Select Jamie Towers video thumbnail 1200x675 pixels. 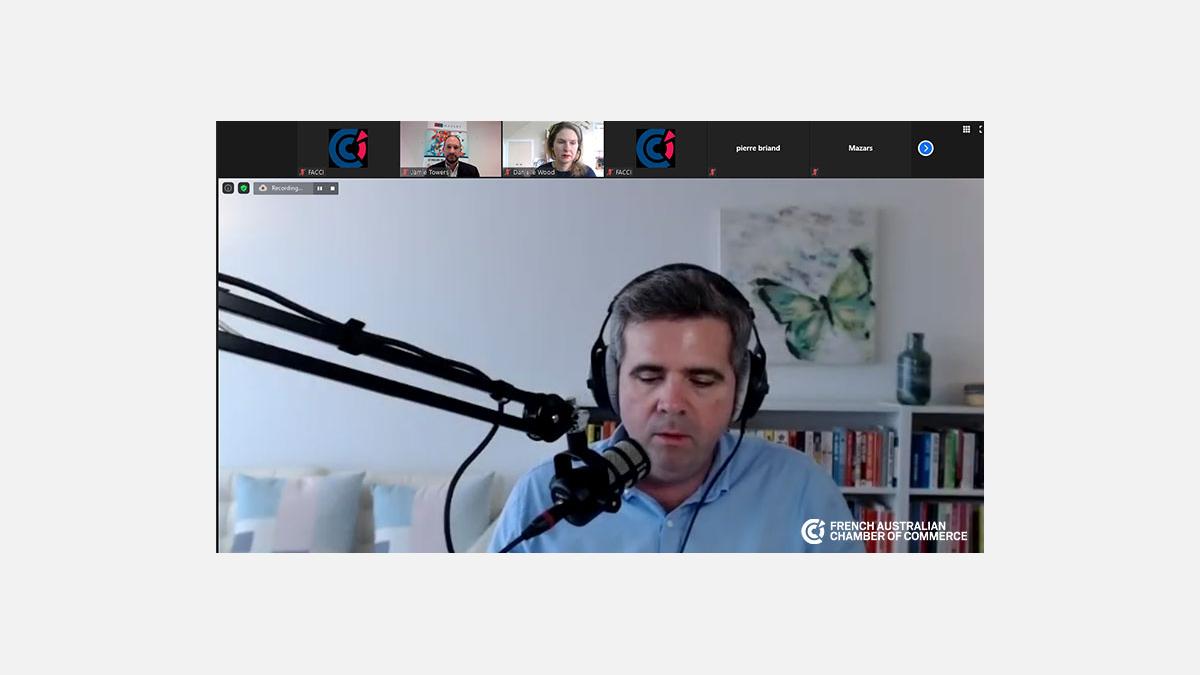point(451,148)
